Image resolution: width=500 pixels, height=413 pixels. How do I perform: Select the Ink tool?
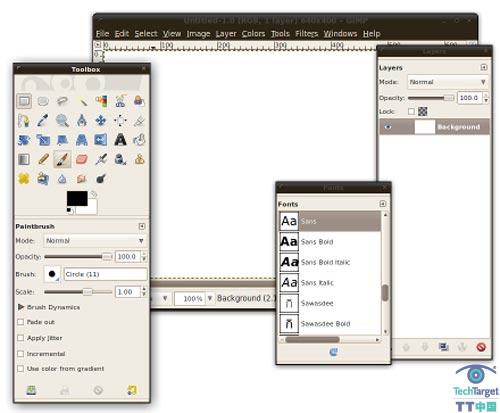point(120,160)
